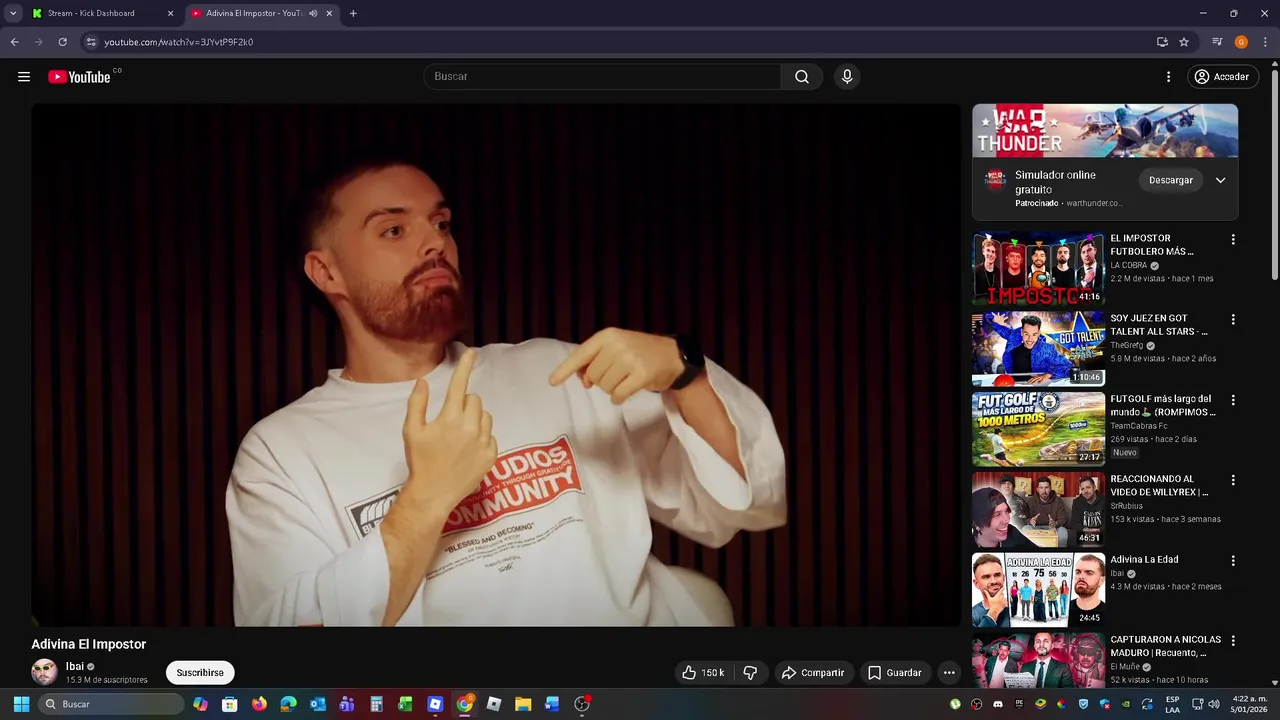The height and width of the screenshot is (720, 1280).
Task: Sign in with the Acceder button
Action: (x=1222, y=77)
